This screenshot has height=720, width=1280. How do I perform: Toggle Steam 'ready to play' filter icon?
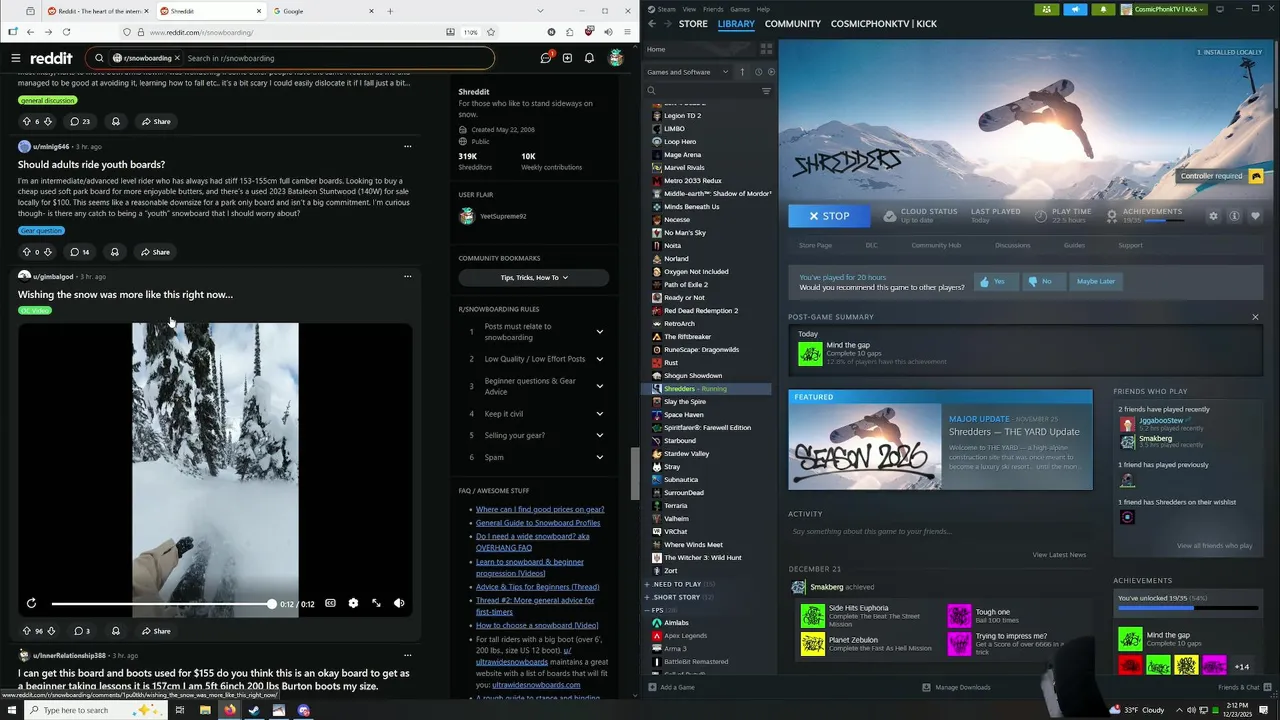770,72
